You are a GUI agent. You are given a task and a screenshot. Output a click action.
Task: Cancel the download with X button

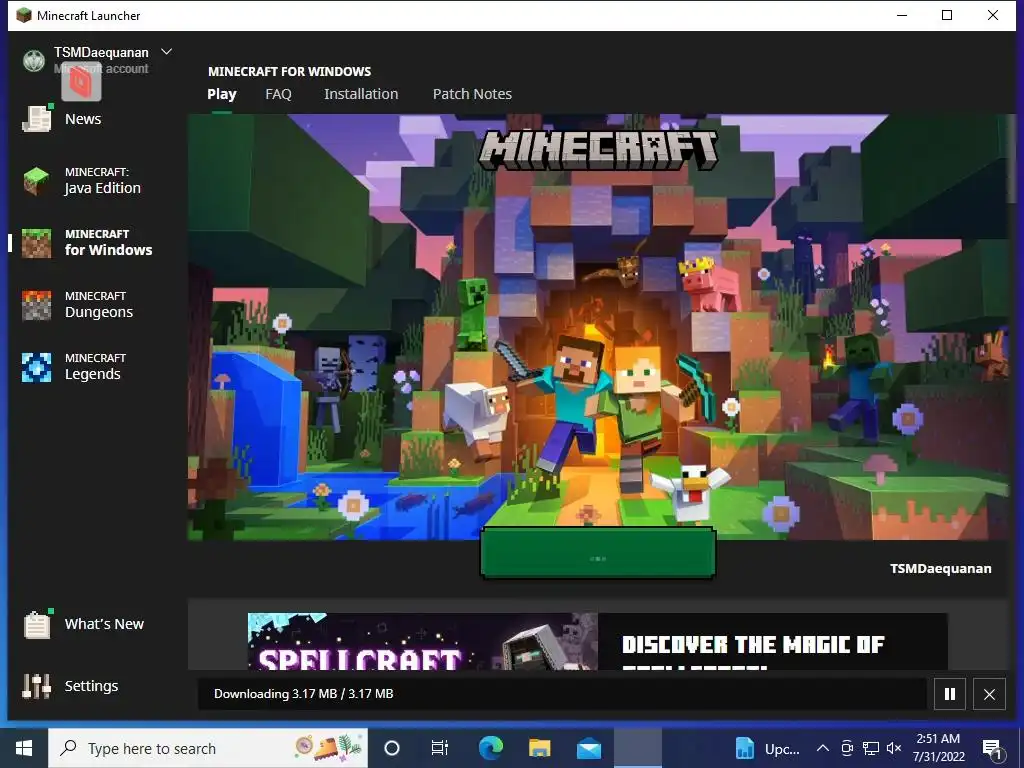point(989,694)
